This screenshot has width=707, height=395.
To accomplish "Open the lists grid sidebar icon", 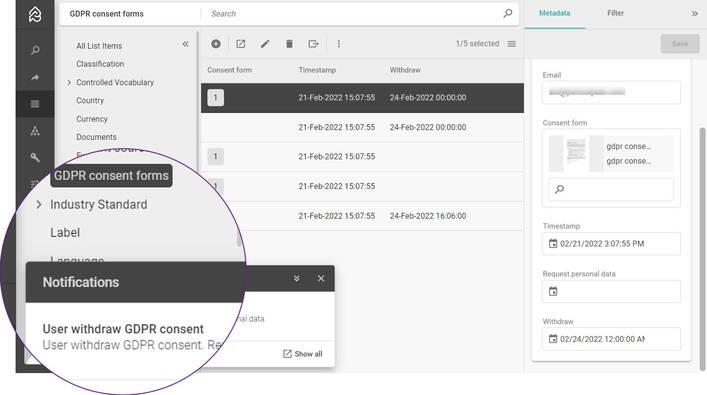I will 35,104.
